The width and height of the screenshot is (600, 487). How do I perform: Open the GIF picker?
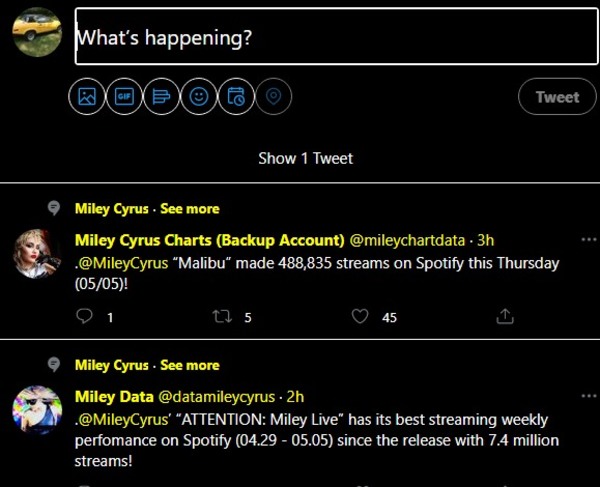point(124,97)
